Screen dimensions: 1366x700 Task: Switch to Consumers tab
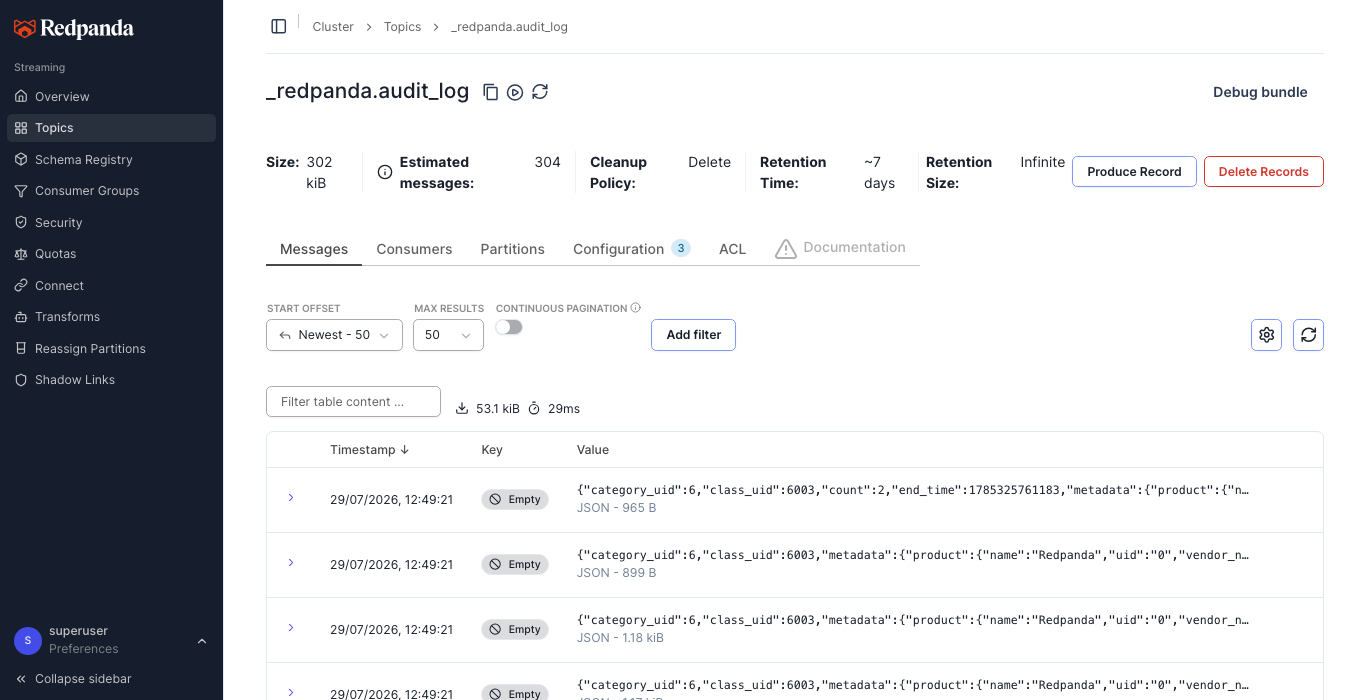[414, 249]
